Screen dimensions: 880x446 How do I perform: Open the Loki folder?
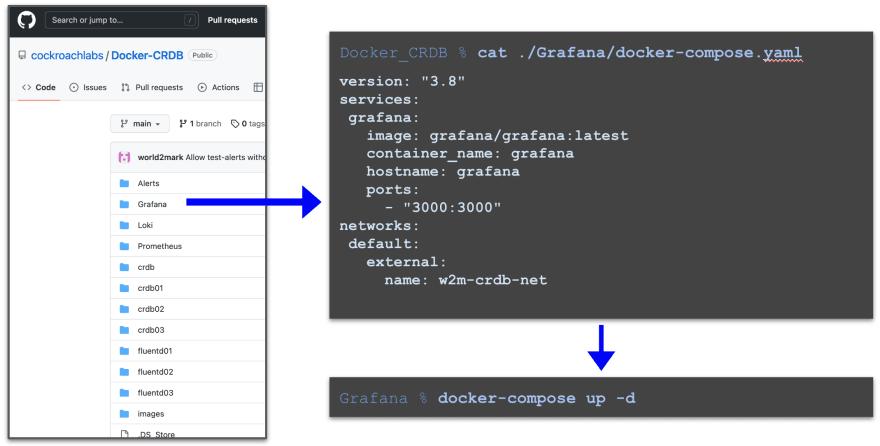145,225
